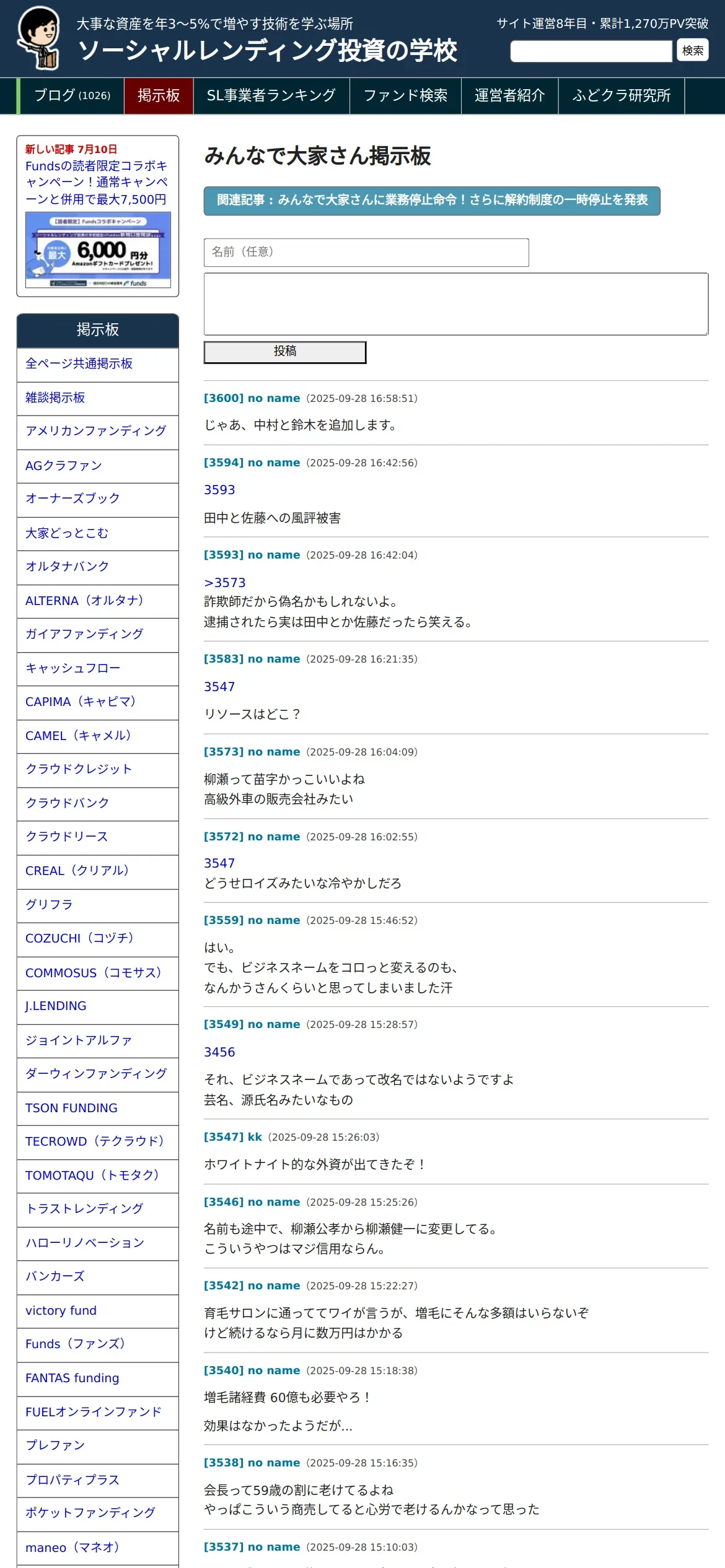The width and height of the screenshot is (725, 1568).
Task: Open TECROWD（テクラウド） board link
Action: (98, 1141)
